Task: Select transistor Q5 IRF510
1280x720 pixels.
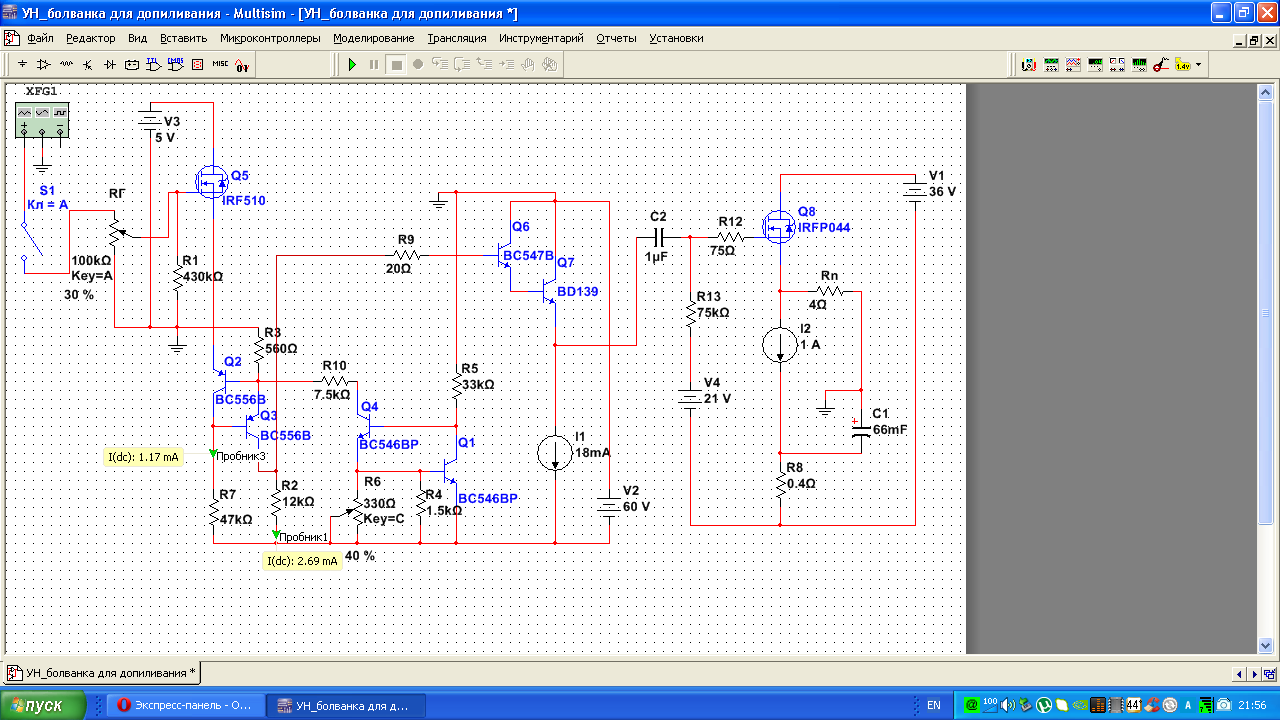Action: pos(212,183)
